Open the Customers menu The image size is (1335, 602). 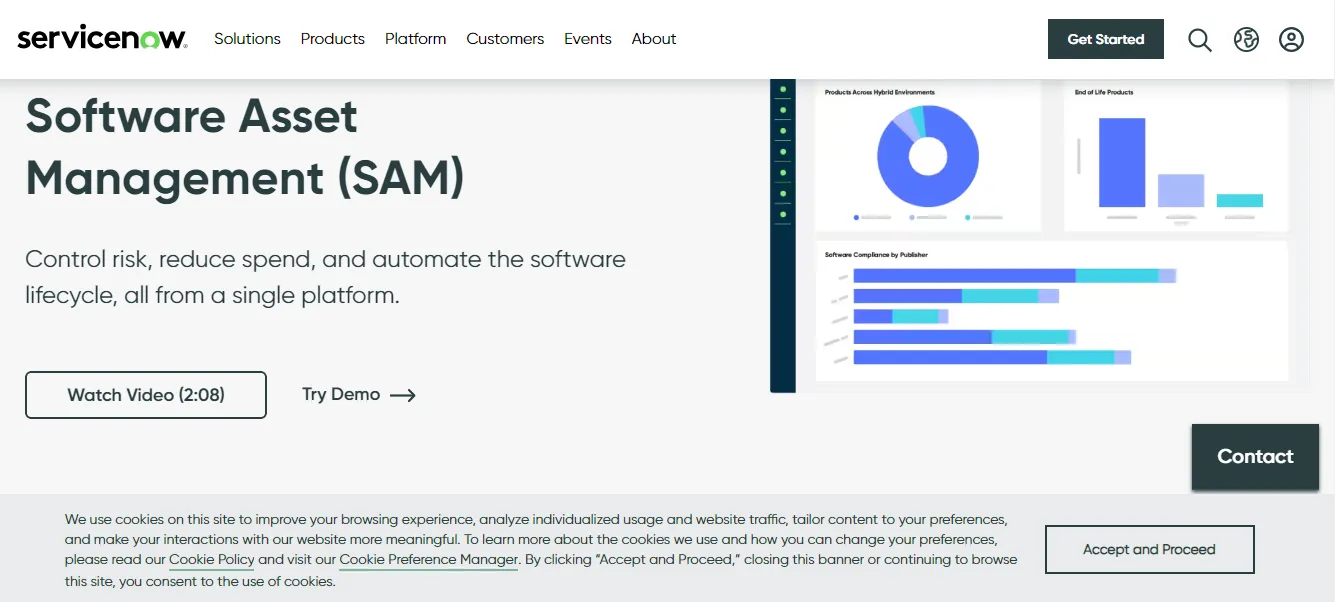tap(505, 39)
